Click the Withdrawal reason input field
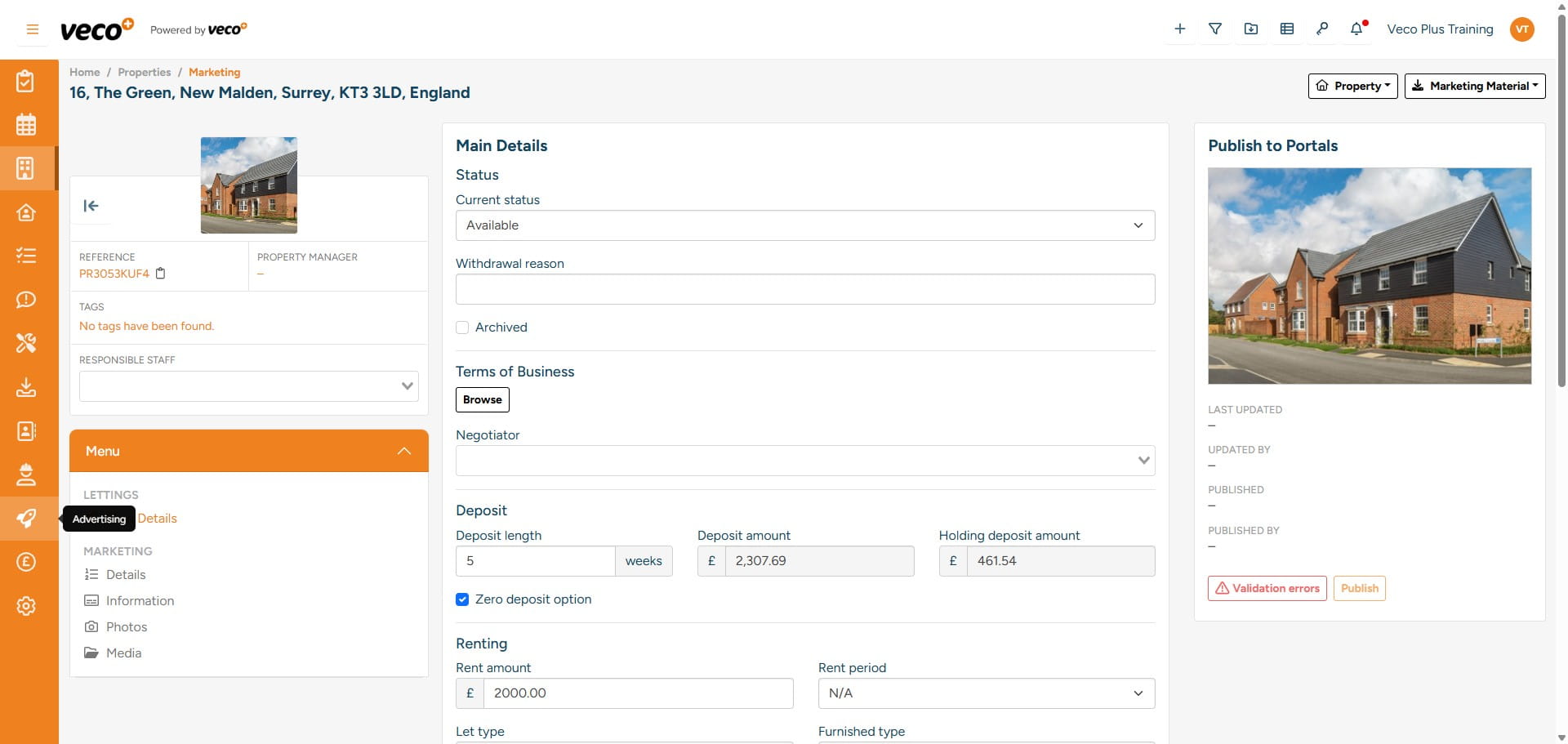The image size is (1568, 744). pos(804,289)
